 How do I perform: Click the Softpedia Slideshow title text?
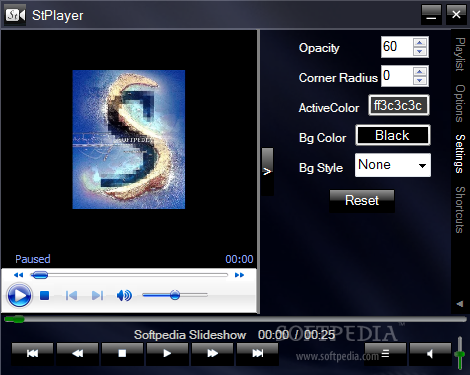coord(190,335)
